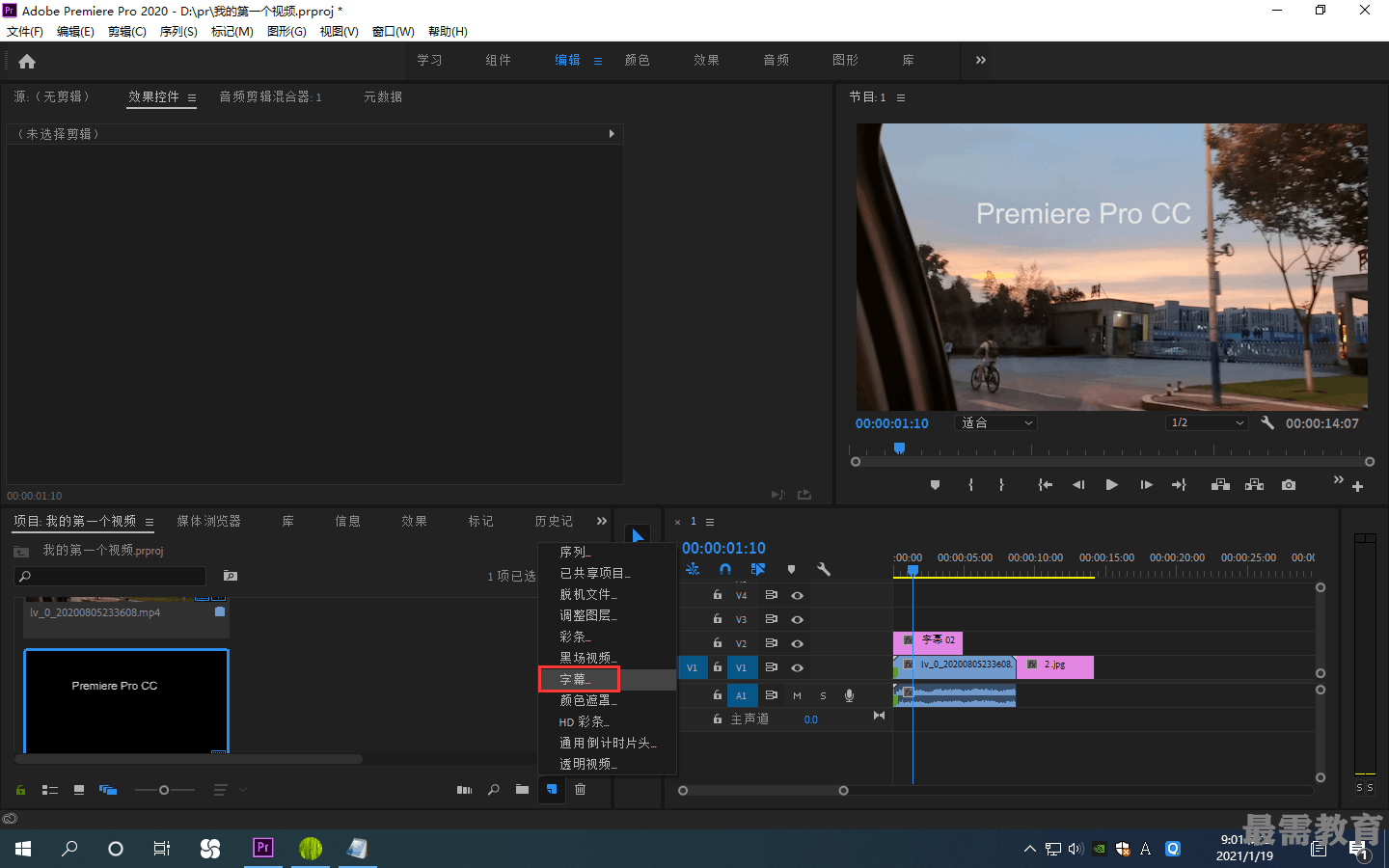1389x868 pixels.
Task: Hide track V1 with eye icon
Action: [x=798, y=667]
